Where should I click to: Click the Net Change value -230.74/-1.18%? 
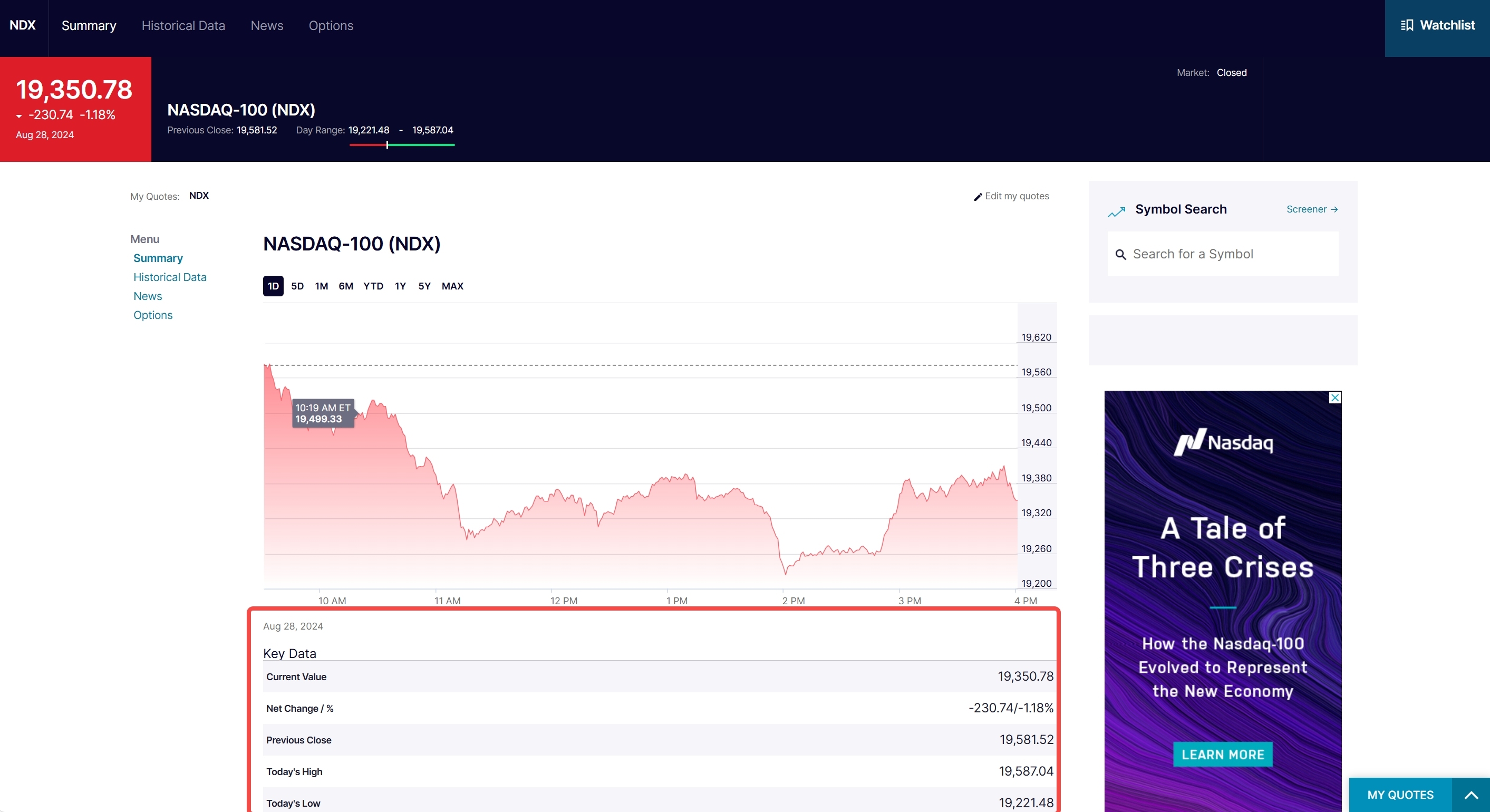click(1011, 708)
